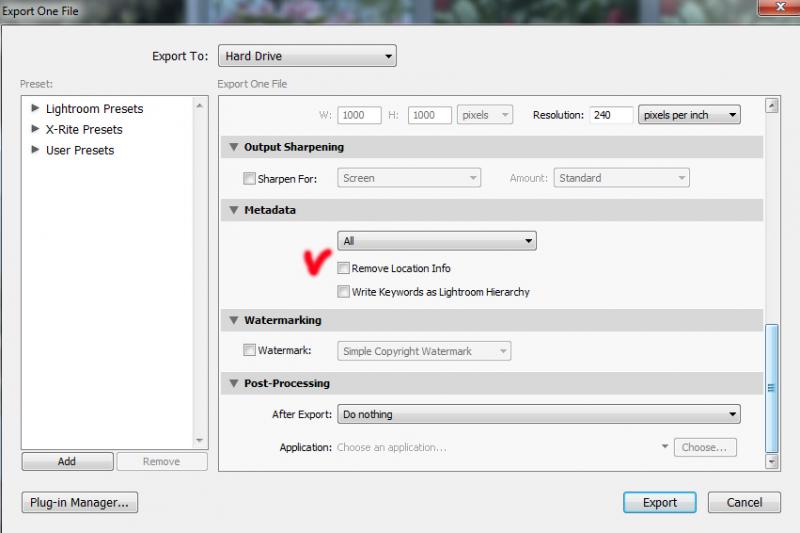Collapse the Watermarking section
This screenshot has height=533, width=800.
point(234,320)
